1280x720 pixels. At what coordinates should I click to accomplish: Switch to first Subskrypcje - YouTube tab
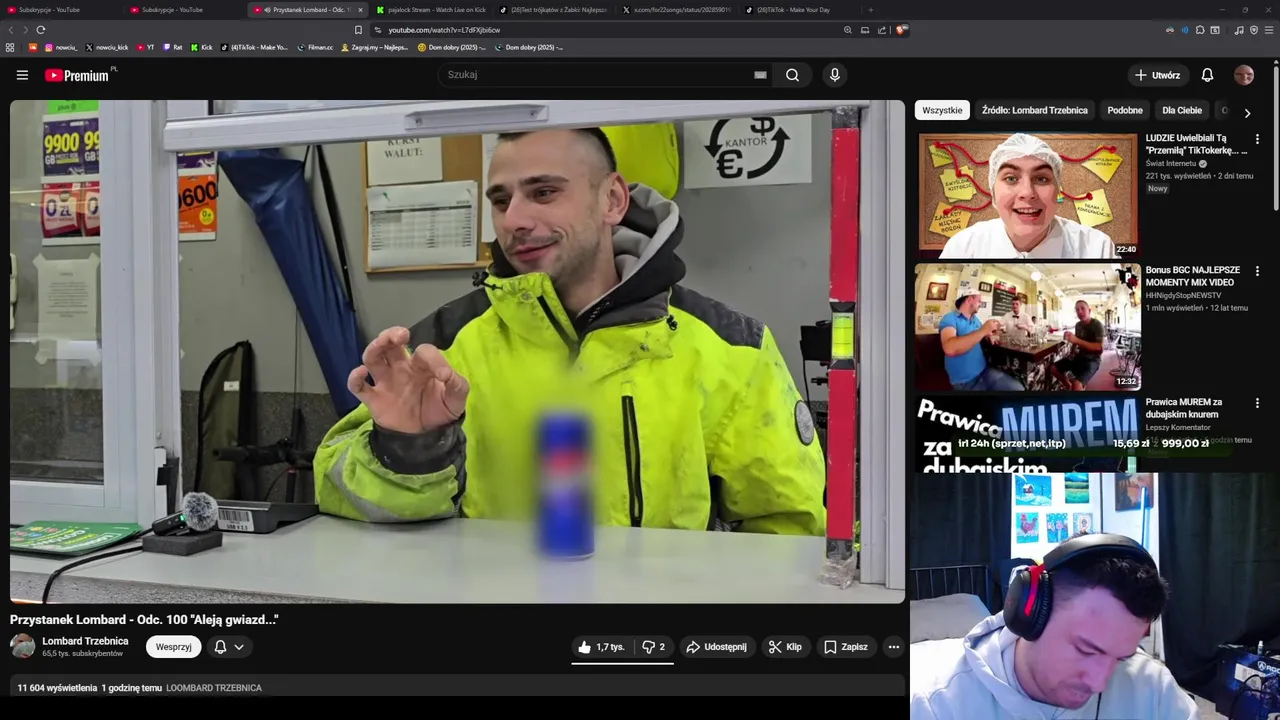point(60,10)
